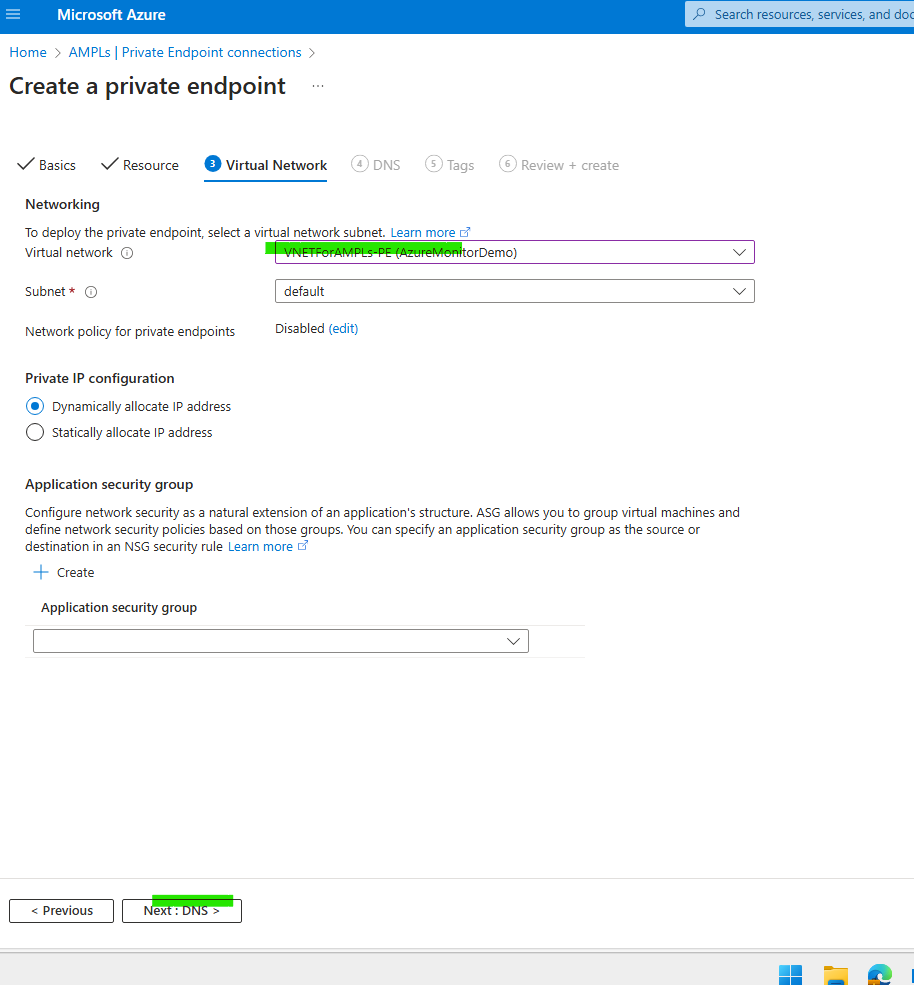Click the Virtual network info icon
Screen dimensions: 914x985
tap(127, 253)
